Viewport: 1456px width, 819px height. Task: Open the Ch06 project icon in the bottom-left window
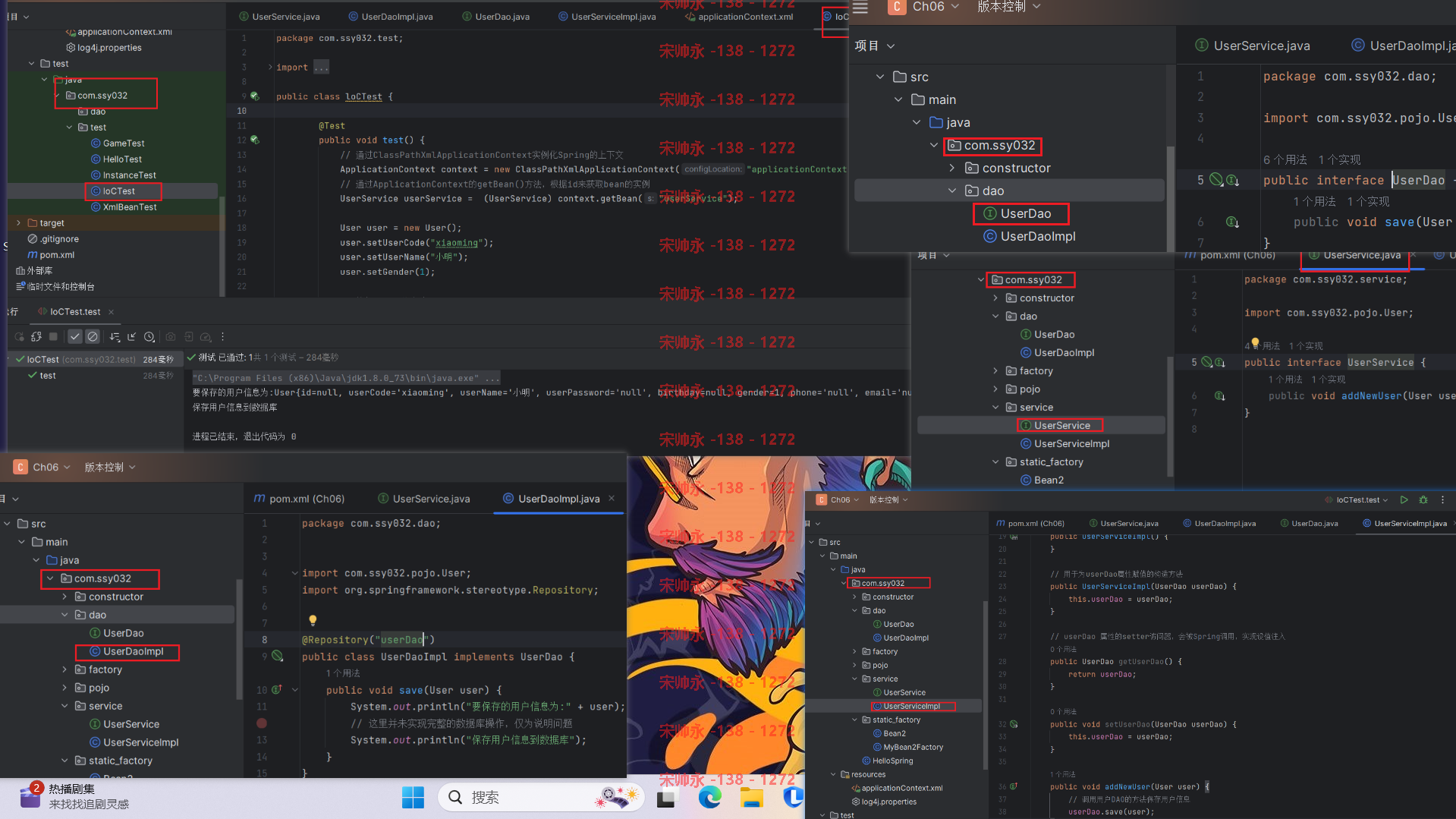[x=20, y=467]
